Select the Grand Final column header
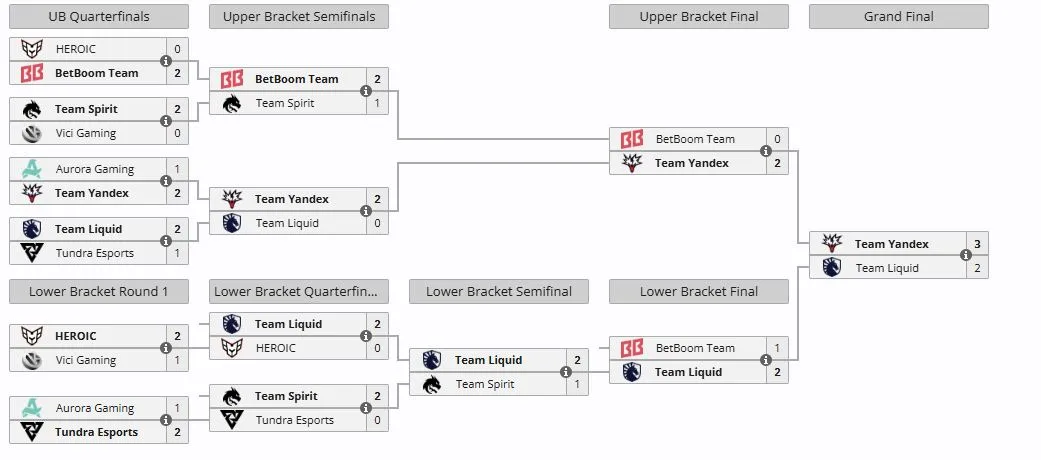1041x460 pixels. click(x=899, y=17)
